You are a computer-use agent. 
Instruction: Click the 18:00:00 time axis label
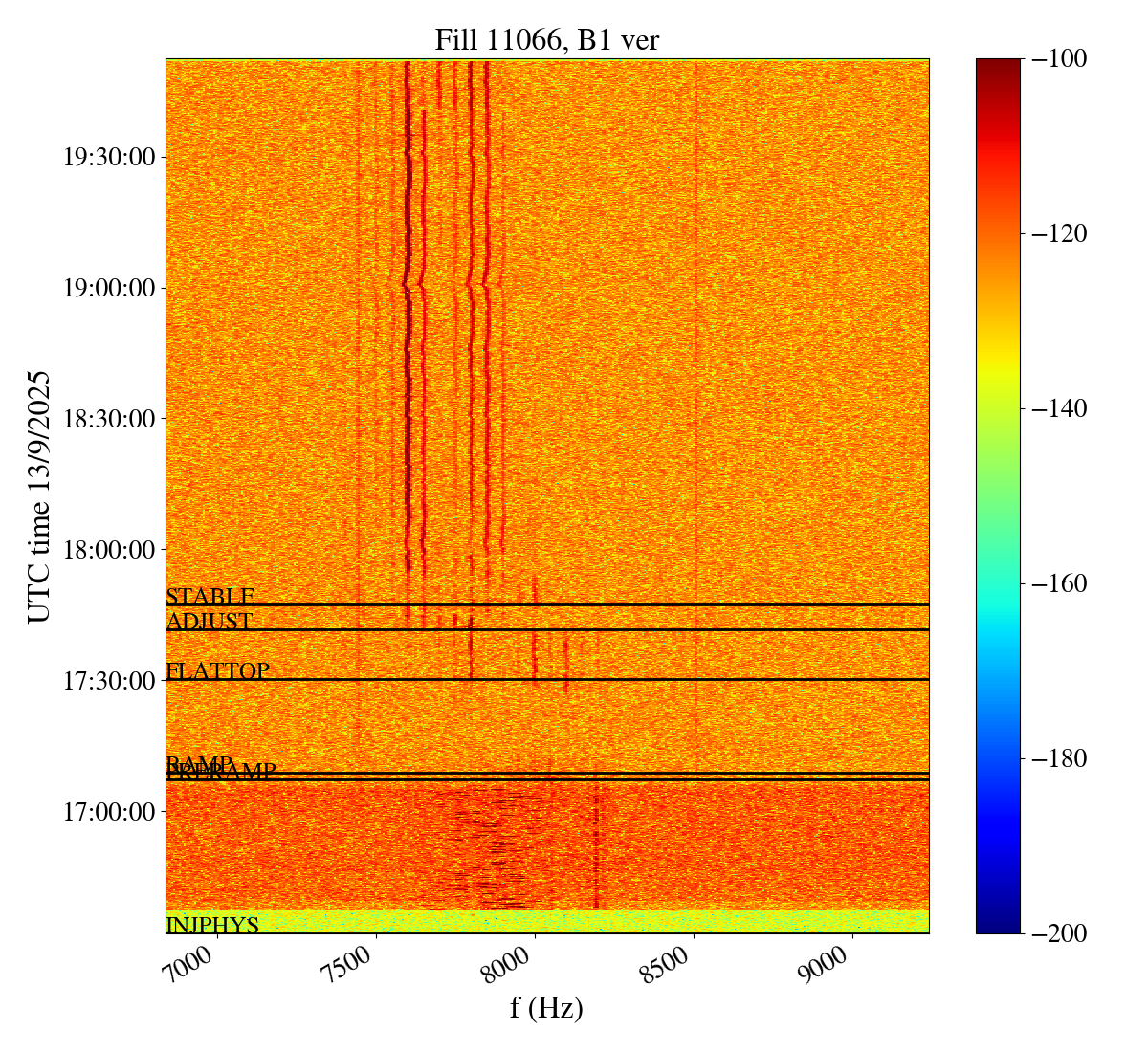point(109,550)
